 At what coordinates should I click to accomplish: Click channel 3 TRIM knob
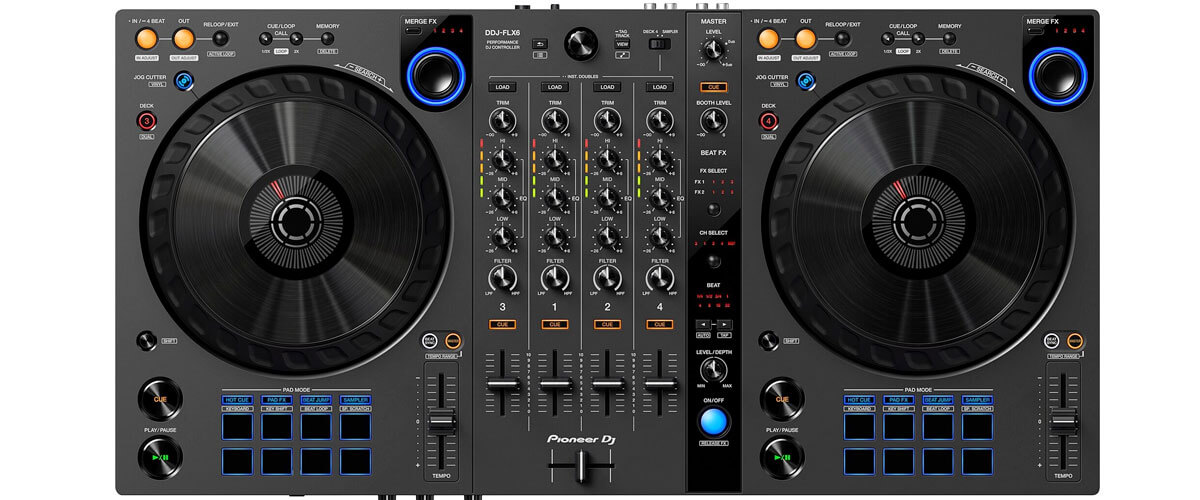click(503, 121)
